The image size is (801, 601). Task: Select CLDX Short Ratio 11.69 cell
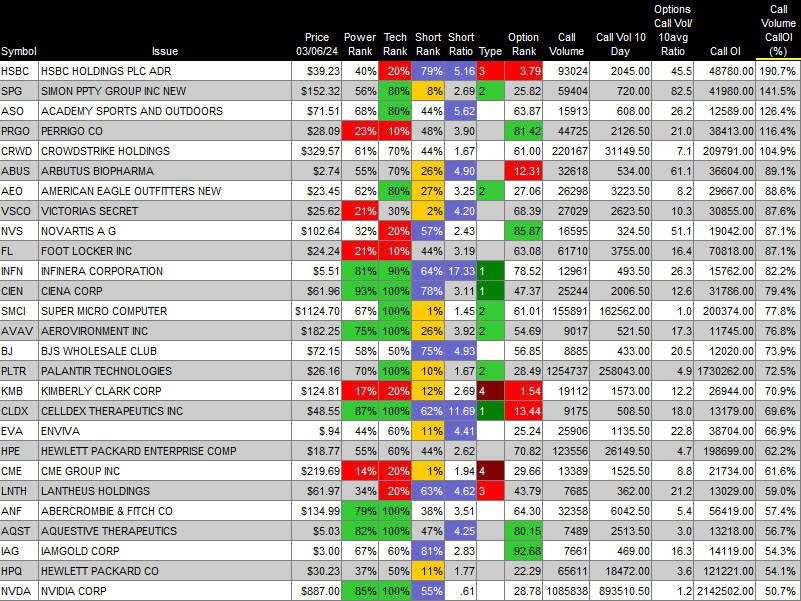click(x=461, y=410)
